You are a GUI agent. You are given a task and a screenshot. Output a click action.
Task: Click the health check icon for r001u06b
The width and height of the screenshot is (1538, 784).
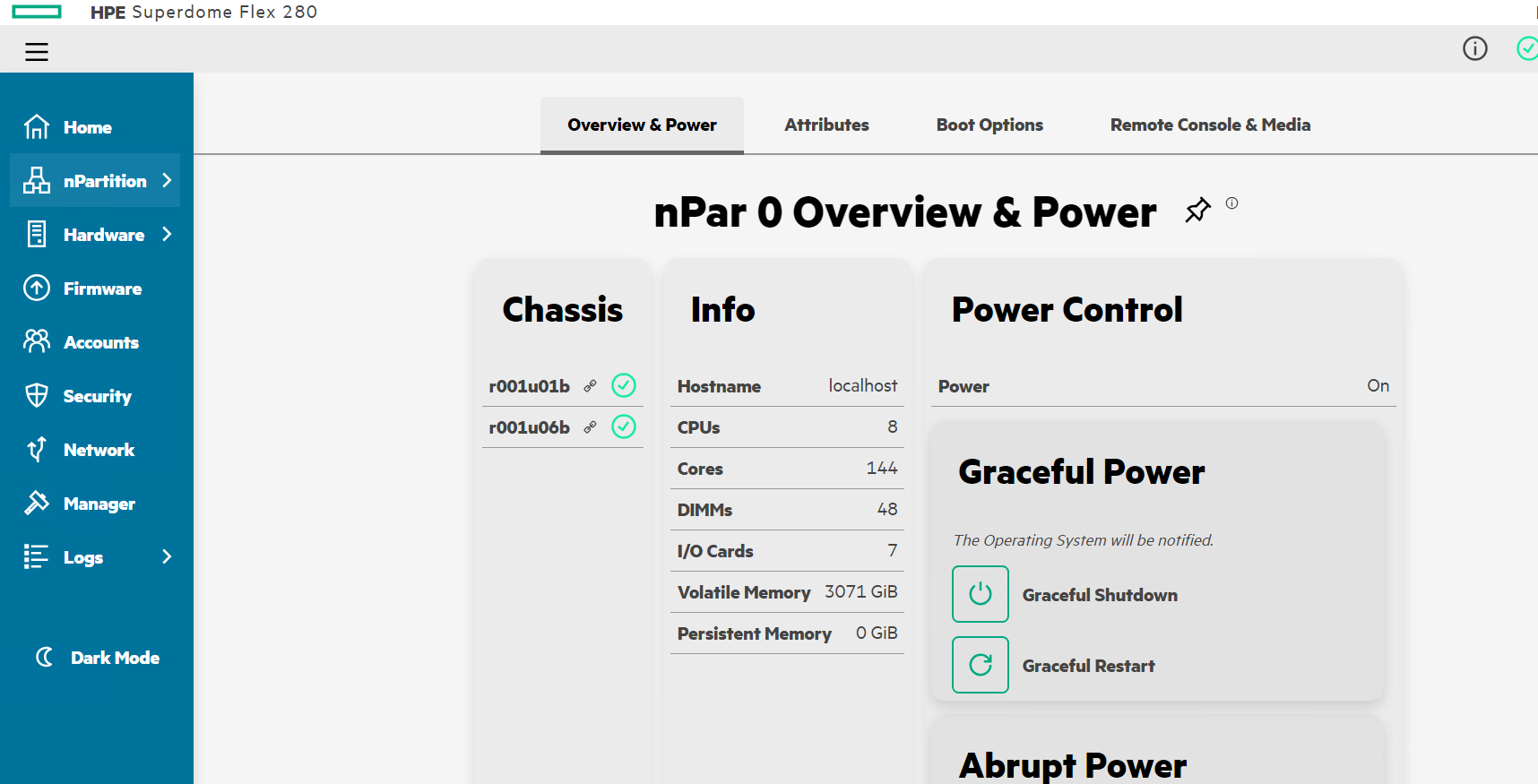(624, 426)
